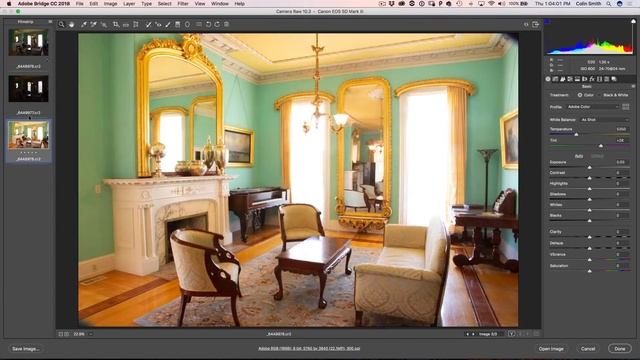Choose the Transform tool
The height and width of the screenshot is (360, 640).
(136, 24)
